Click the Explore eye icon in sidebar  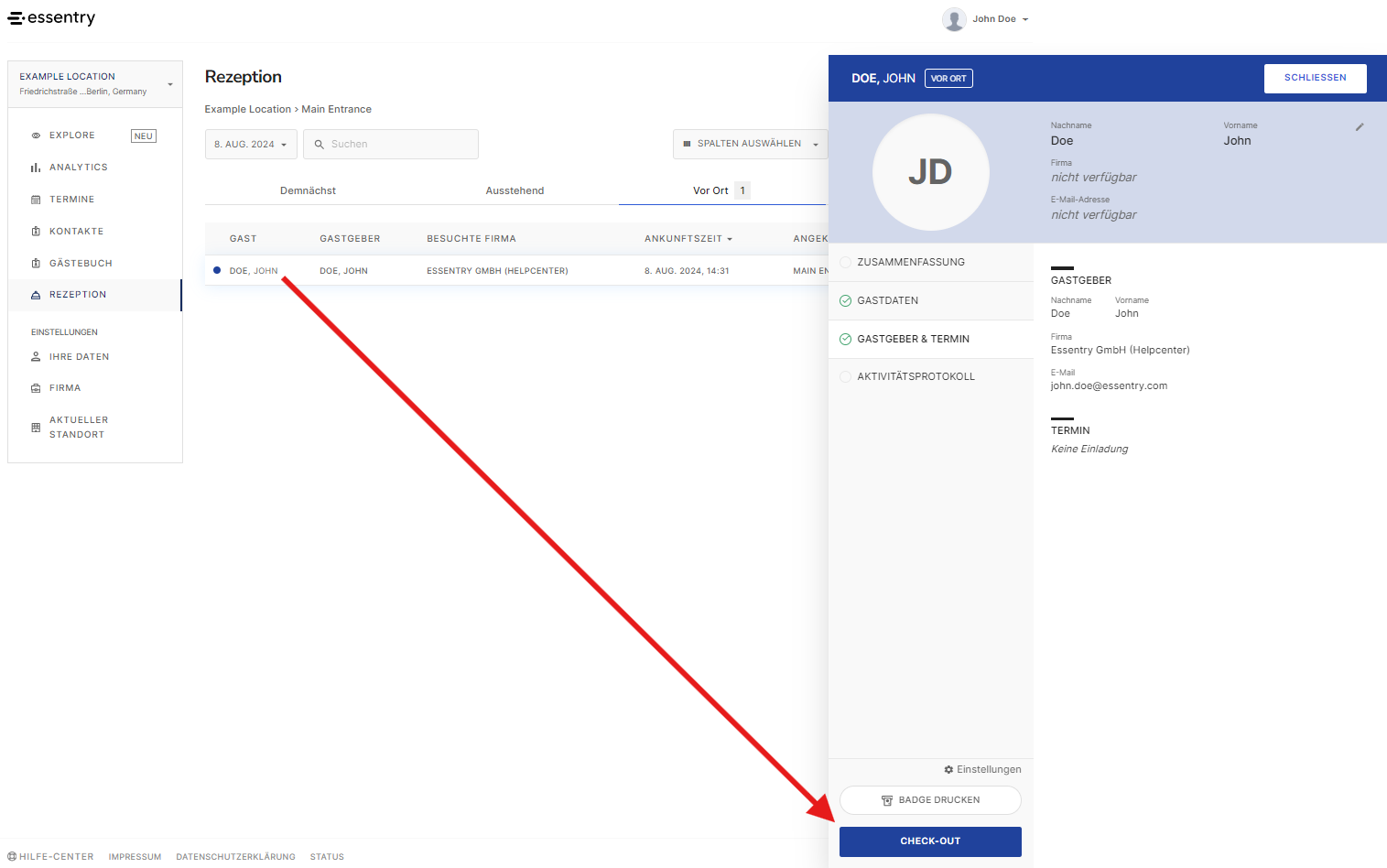(36, 136)
